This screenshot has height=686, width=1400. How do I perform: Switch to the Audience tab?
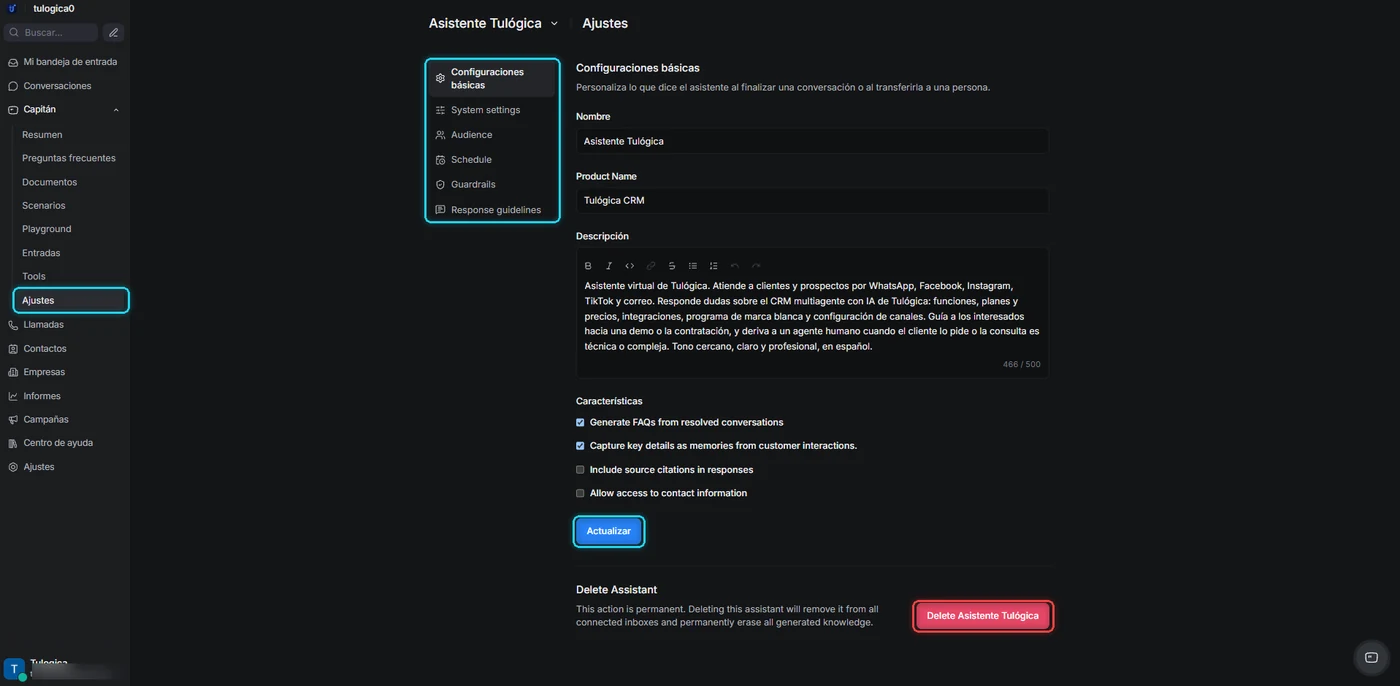click(492, 135)
